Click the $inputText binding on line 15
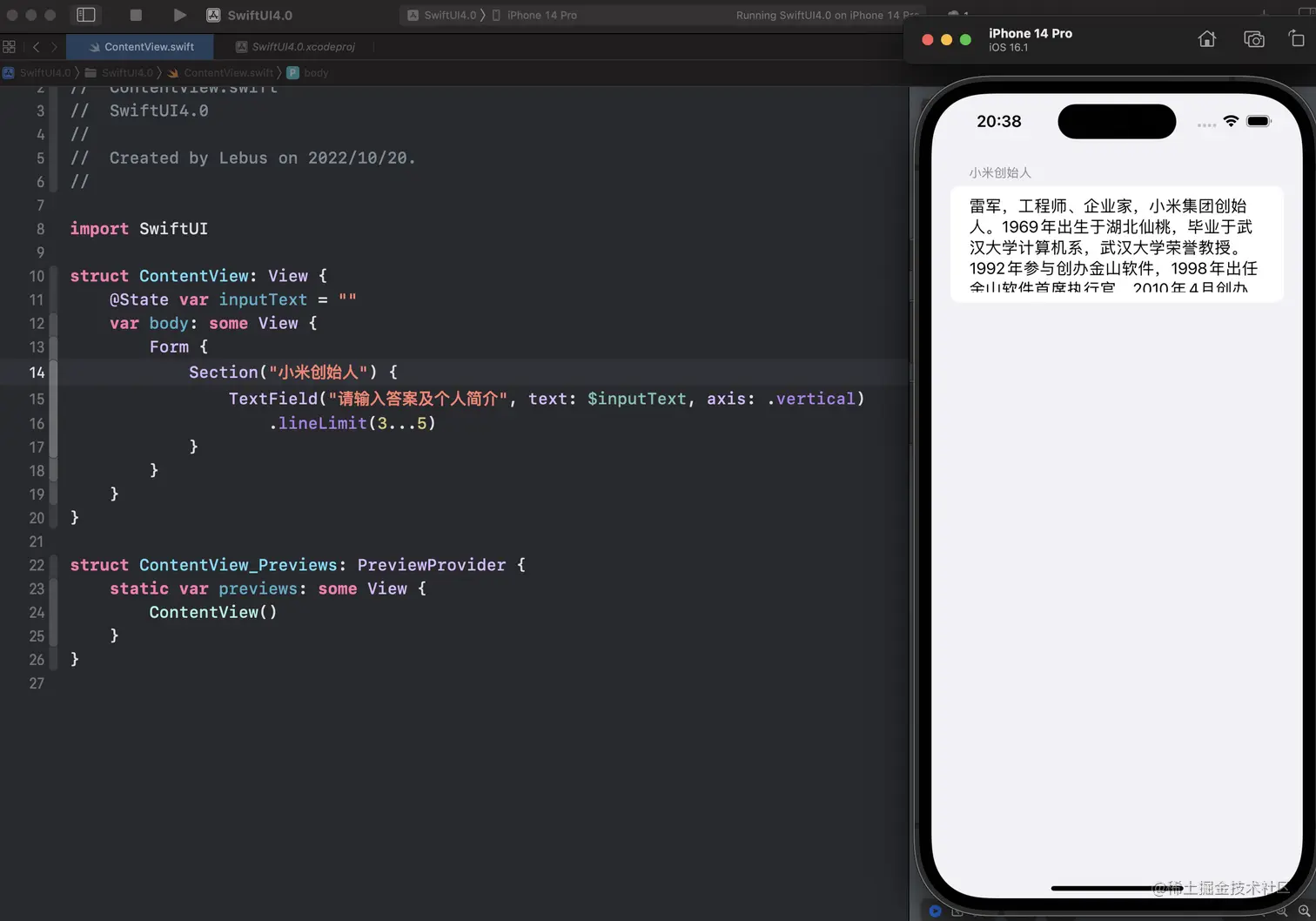This screenshot has width=1316, height=921. pyautogui.click(x=637, y=399)
